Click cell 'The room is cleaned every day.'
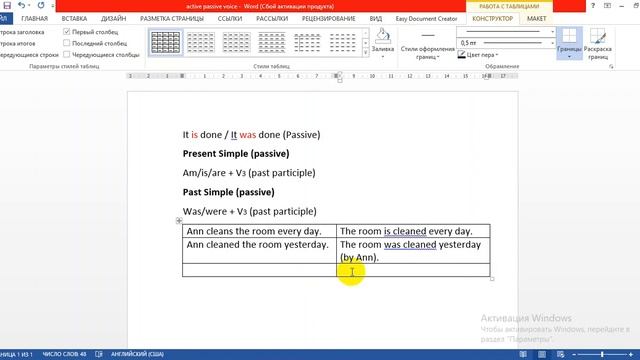 413,231
